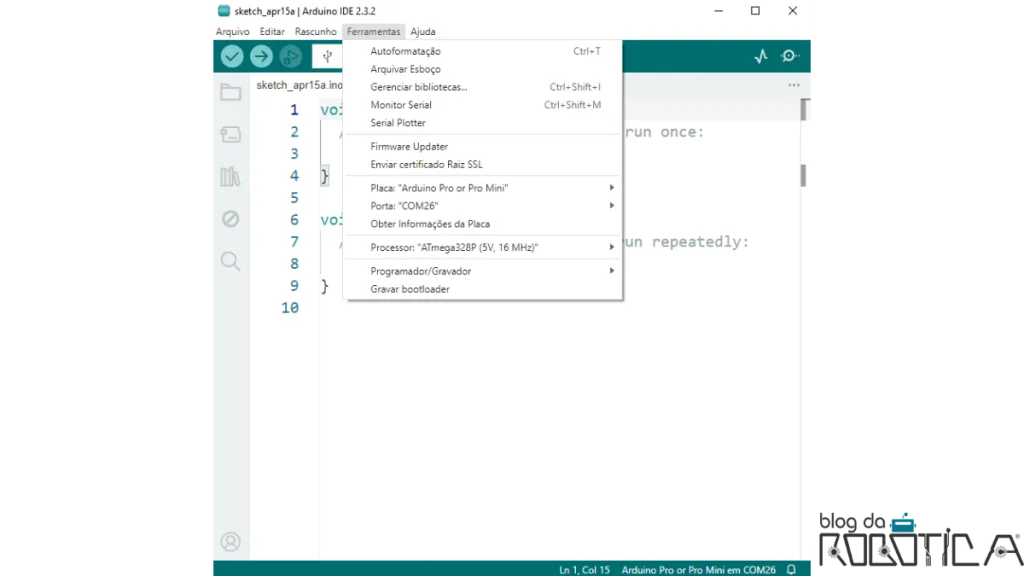Open the Editar menu
This screenshot has height=576, width=1024.
point(272,31)
